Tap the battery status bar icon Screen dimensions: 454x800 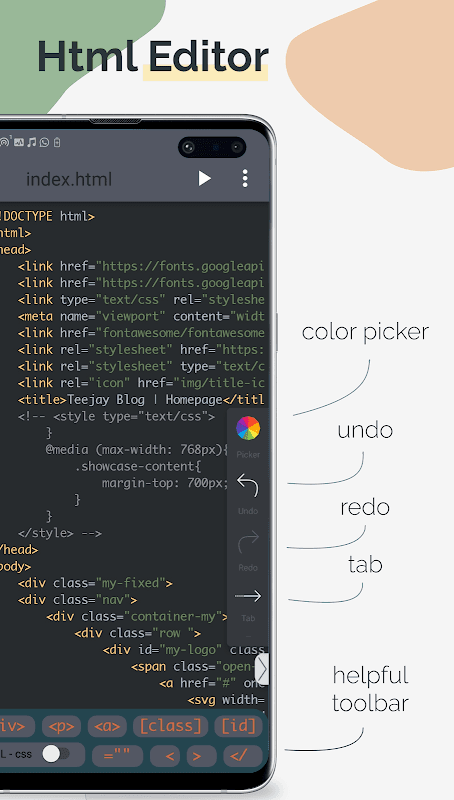[x=57, y=142]
